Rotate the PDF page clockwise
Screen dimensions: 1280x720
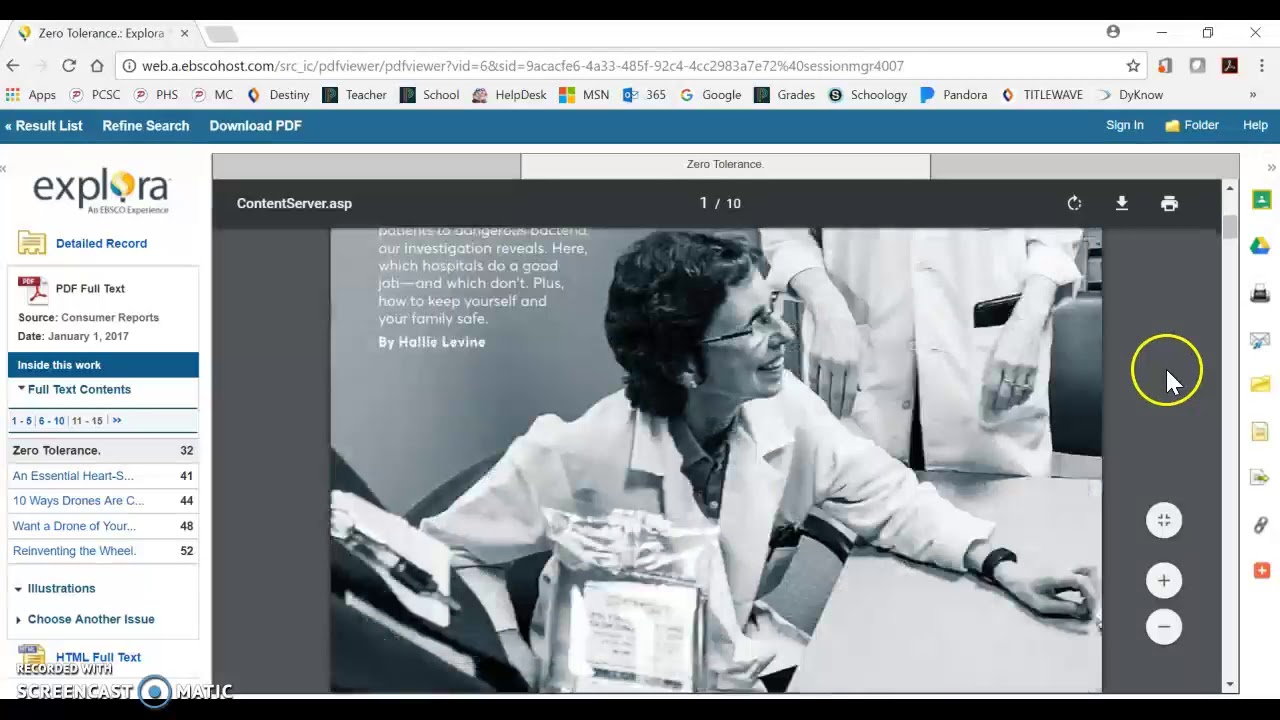tap(1074, 203)
